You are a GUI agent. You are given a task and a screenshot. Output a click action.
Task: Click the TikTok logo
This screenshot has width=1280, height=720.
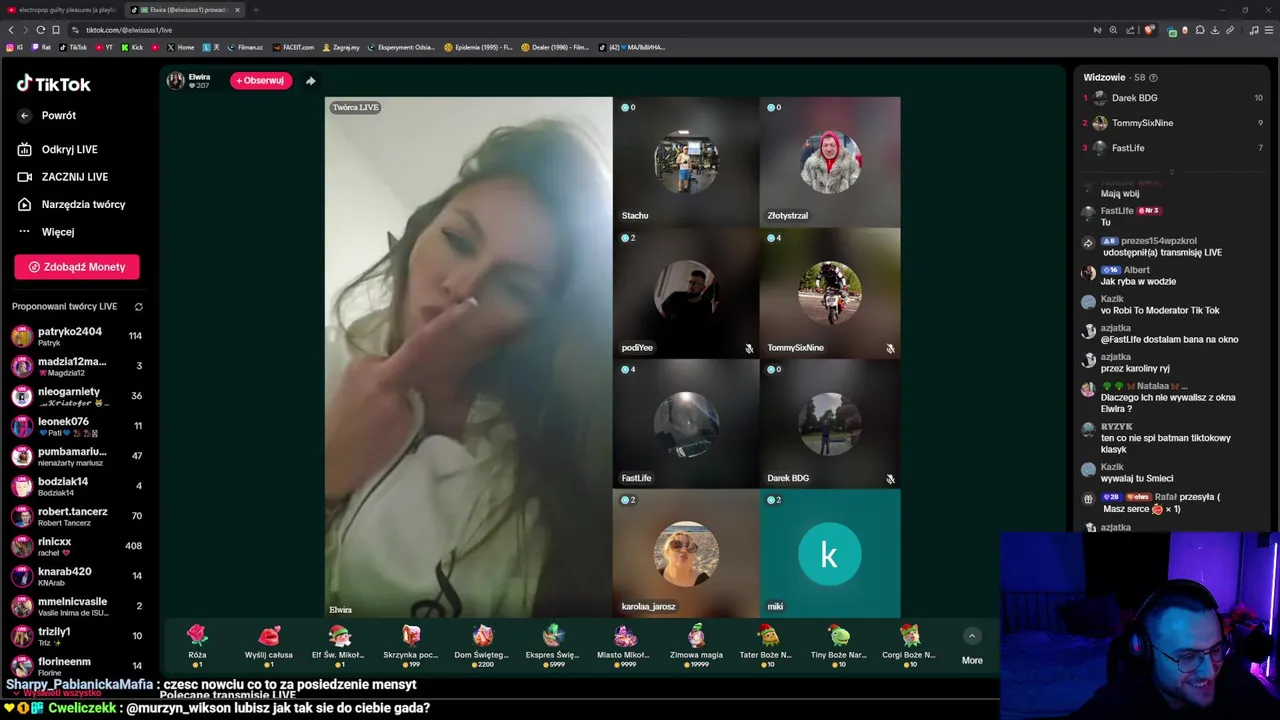(x=53, y=84)
